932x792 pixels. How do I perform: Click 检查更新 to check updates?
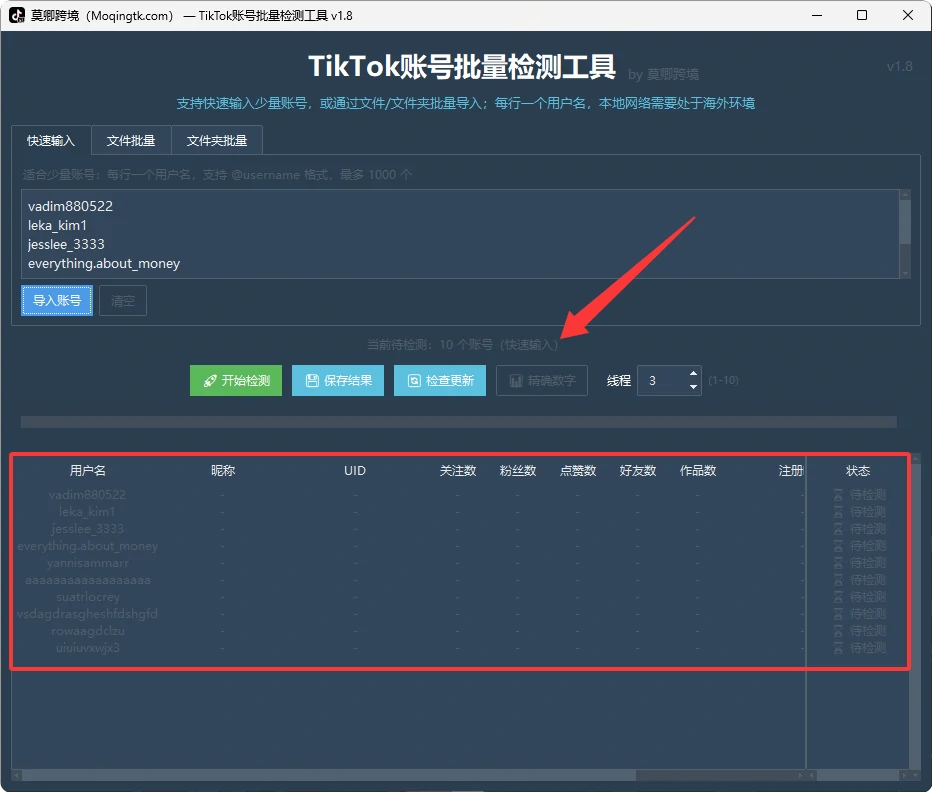(x=440, y=381)
